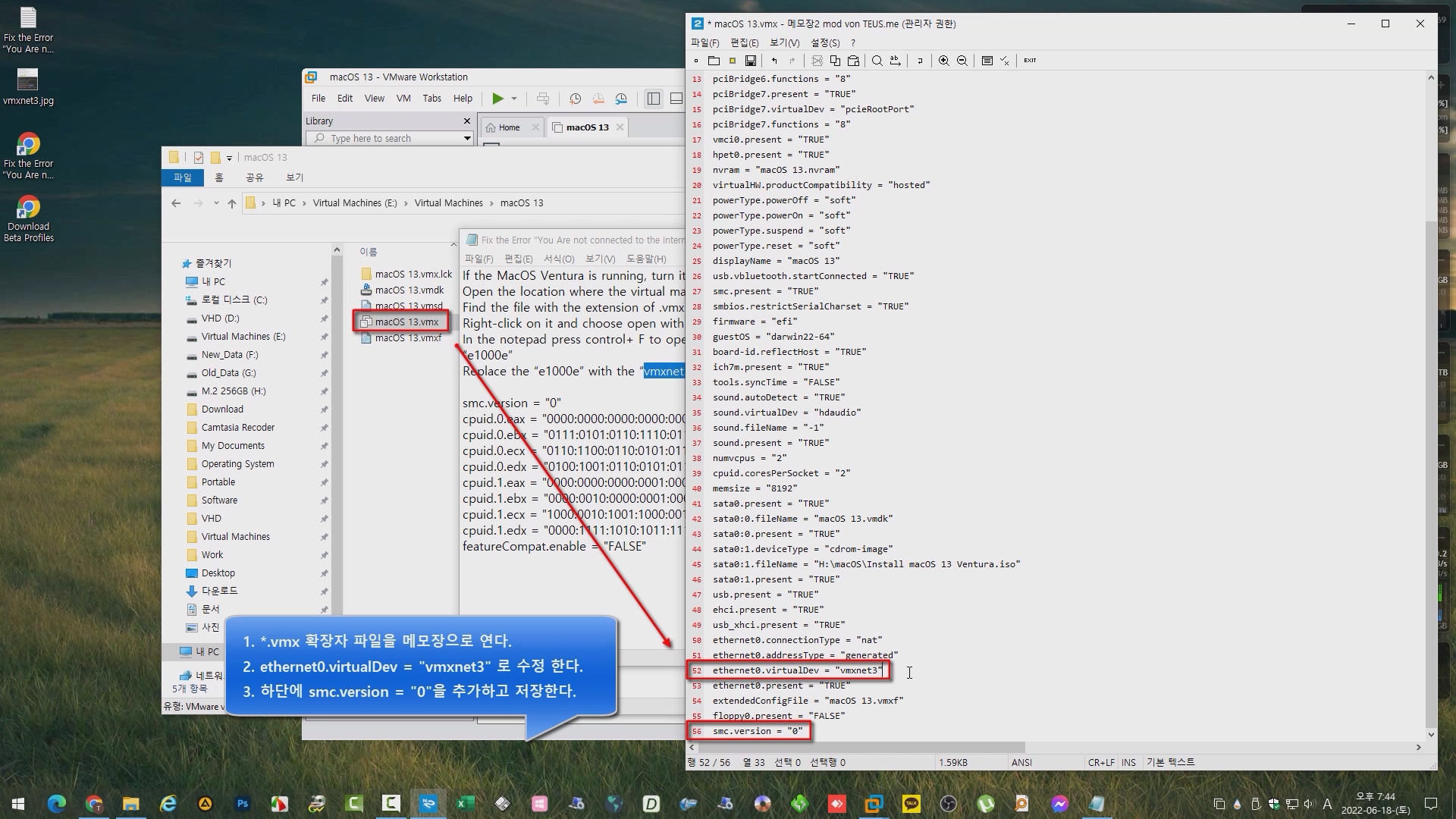Screen dimensions: 1456x819
Task: Click the Paste clipboard icon in Notepad2 toolbar
Action: pyautogui.click(x=853, y=61)
